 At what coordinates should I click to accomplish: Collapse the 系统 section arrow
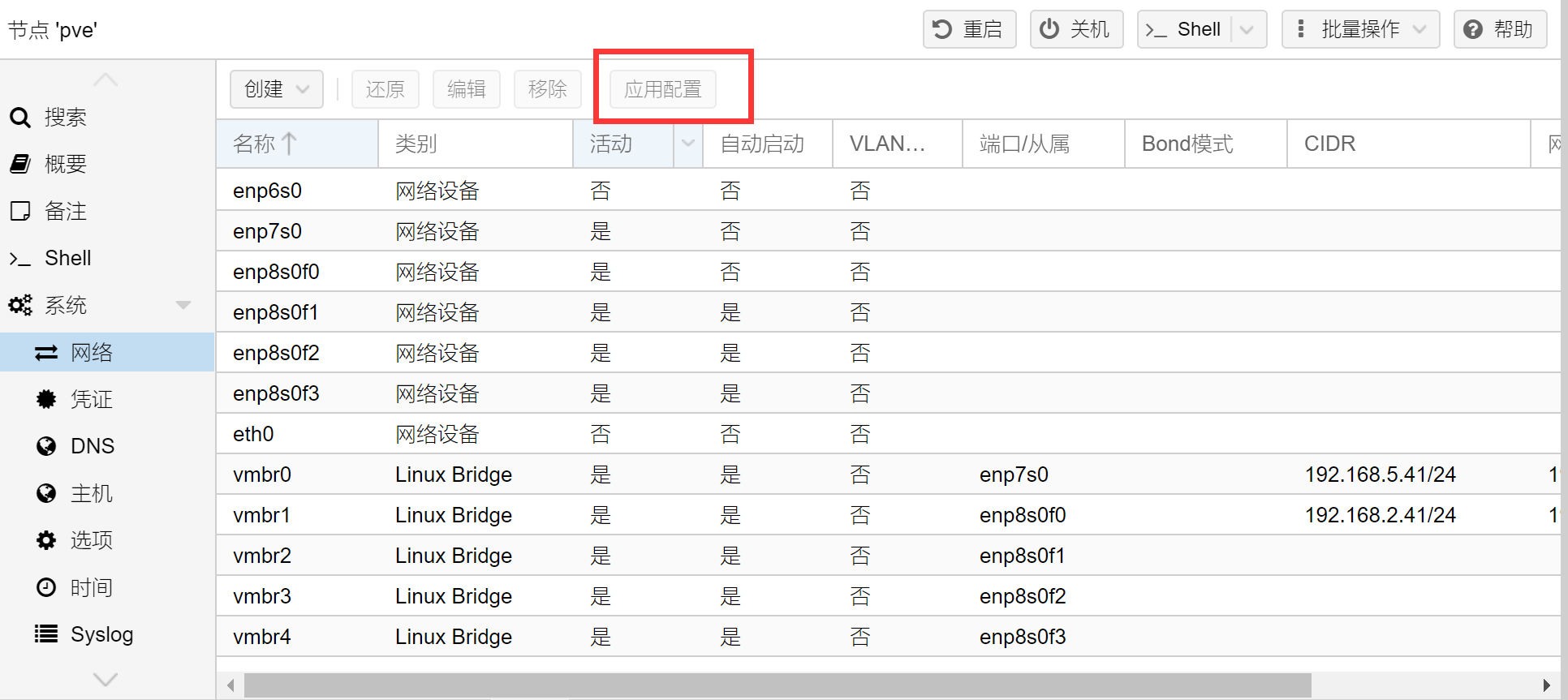[x=183, y=306]
